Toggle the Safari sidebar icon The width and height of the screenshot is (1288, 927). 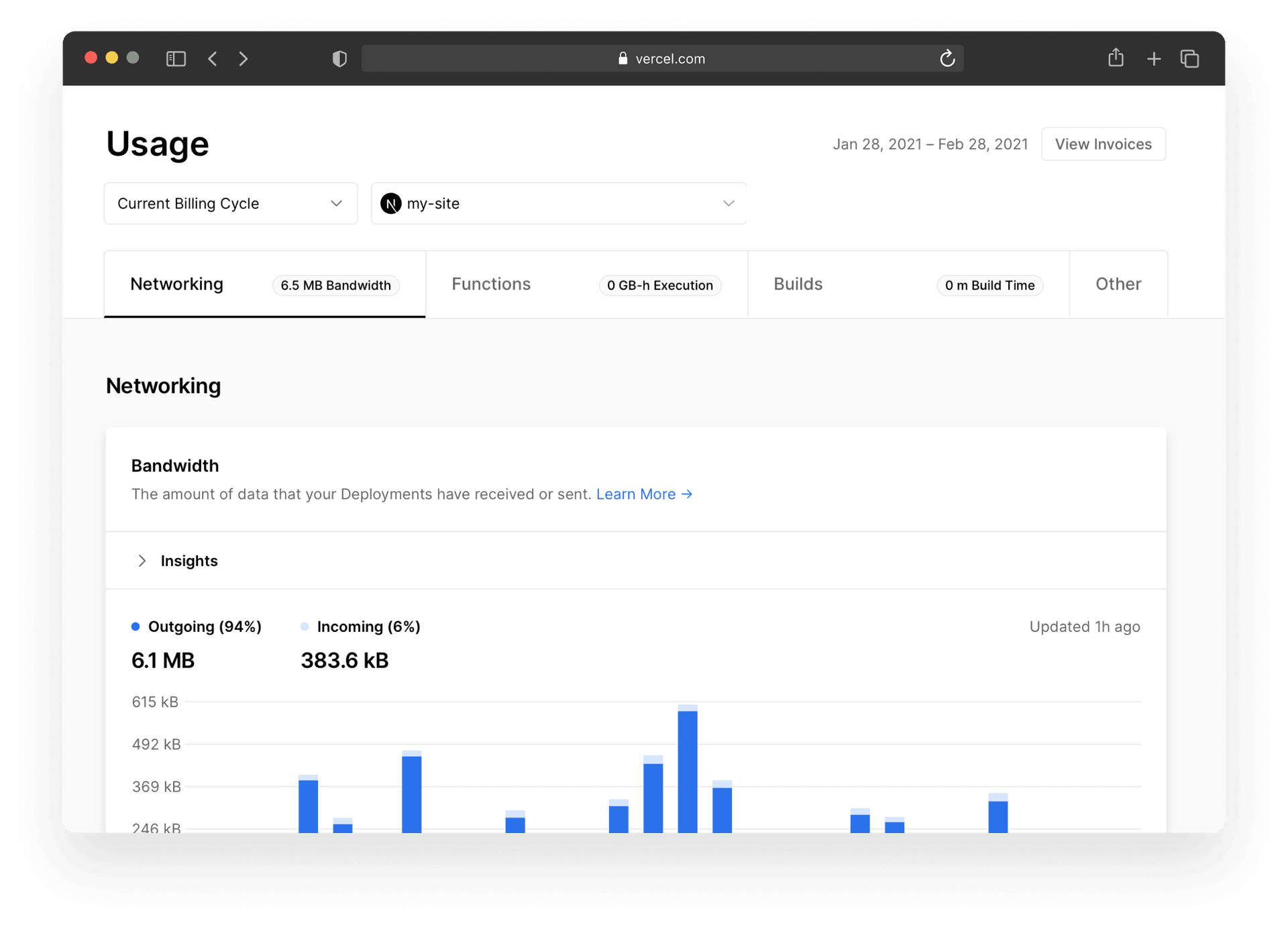pyautogui.click(x=176, y=59)
